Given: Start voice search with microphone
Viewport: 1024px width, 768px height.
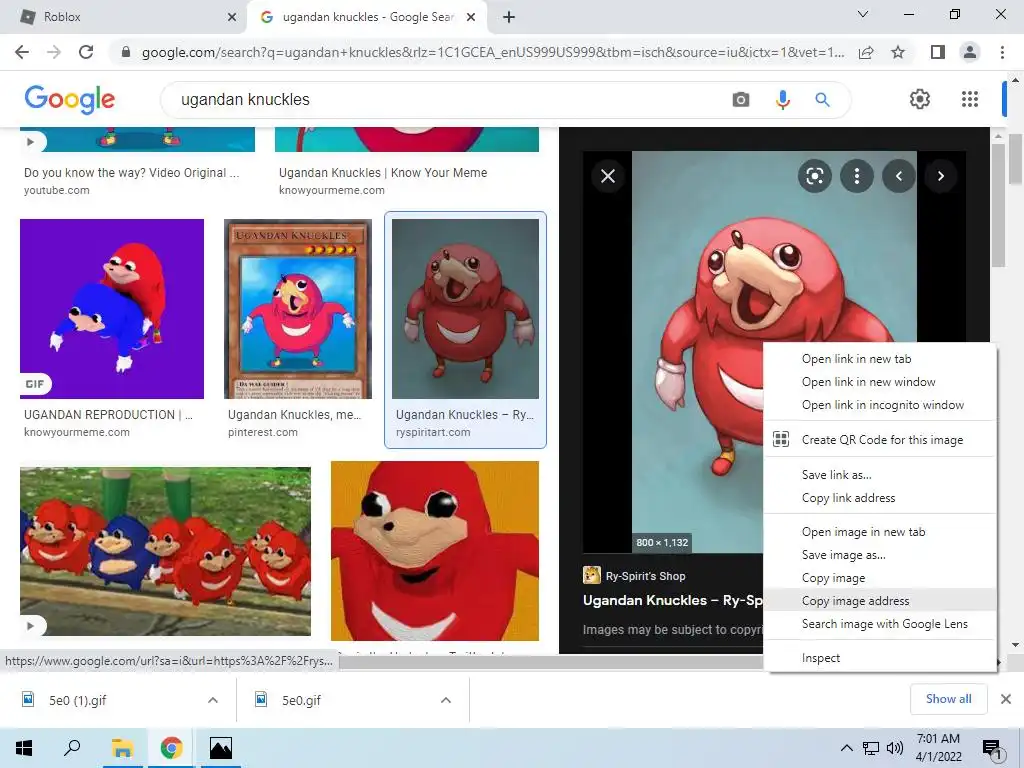Looking at the screenshot, I should pos(782,100).
